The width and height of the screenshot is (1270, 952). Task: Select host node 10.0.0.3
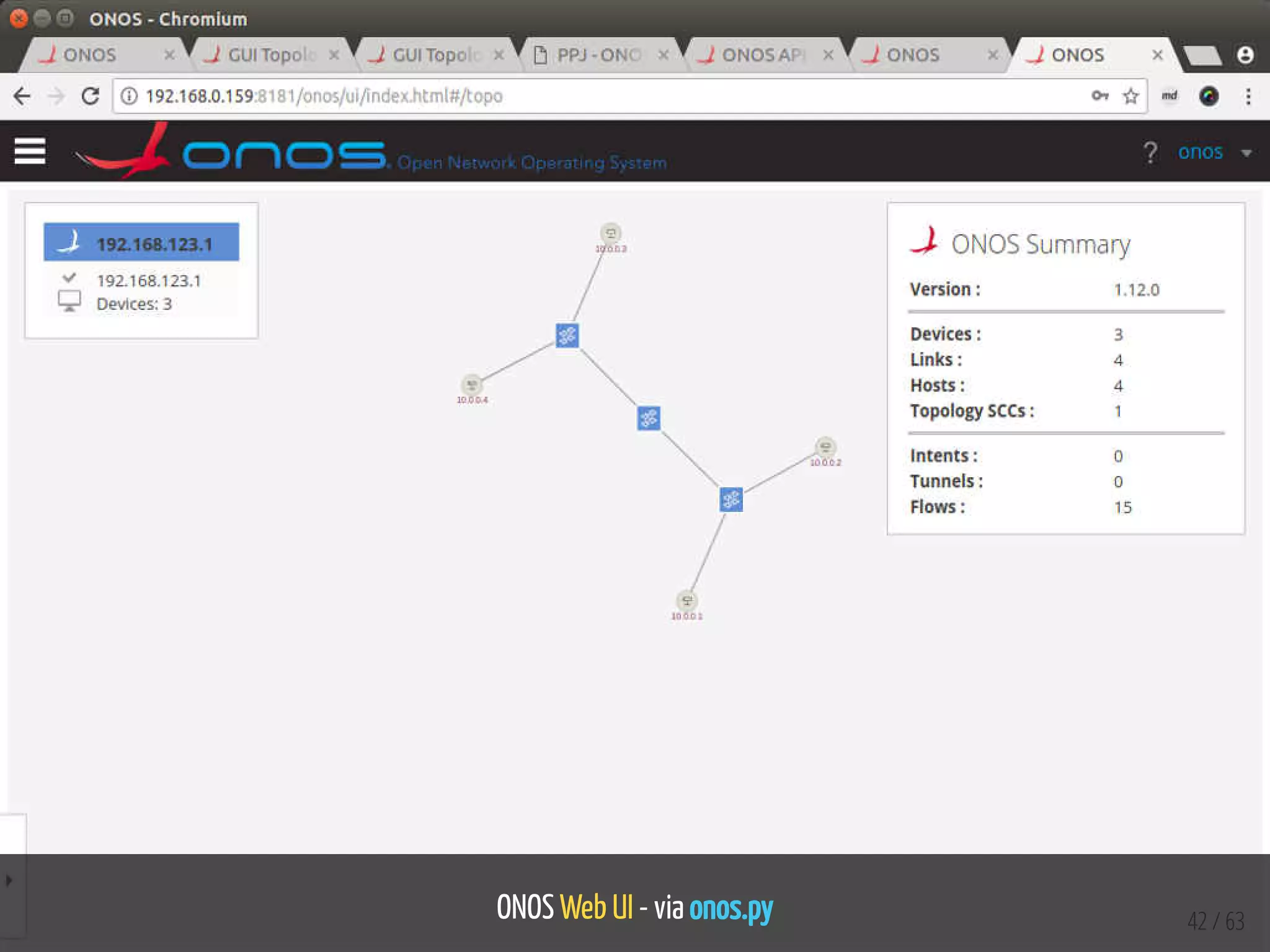[611, 233]
